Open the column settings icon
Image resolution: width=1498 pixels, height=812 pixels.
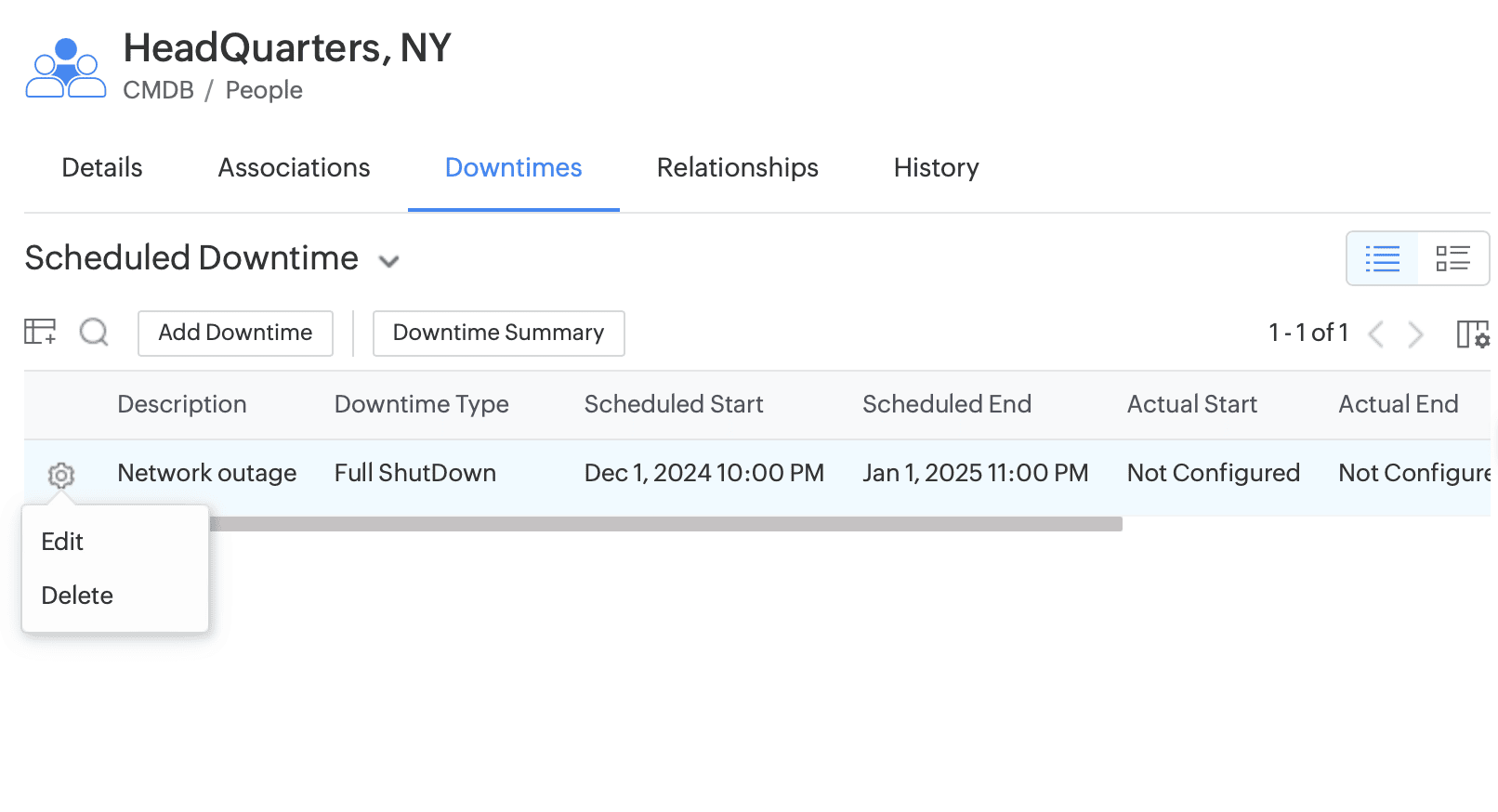coord(1473,334)
